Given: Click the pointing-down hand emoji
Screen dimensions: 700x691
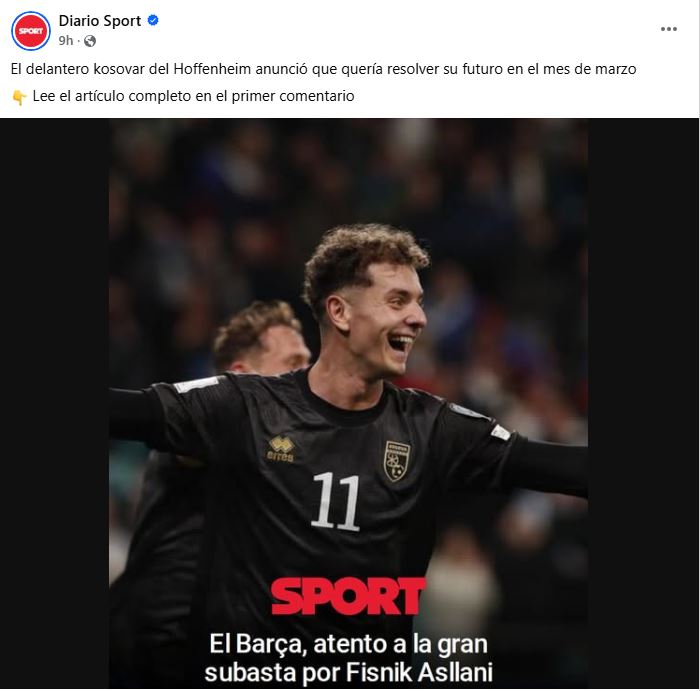Looking at the screenshot, I should [x=19, y=97].
